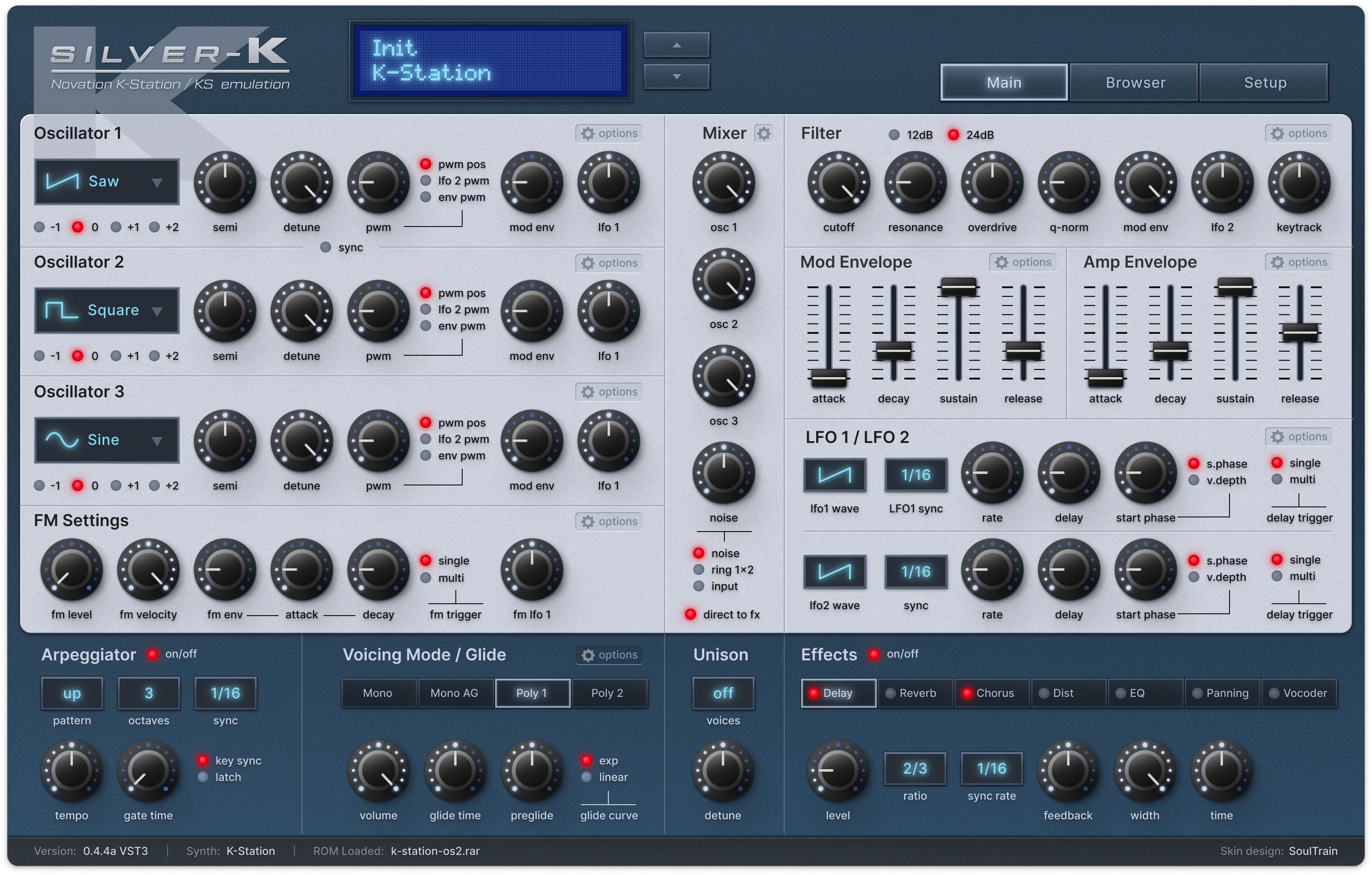This screenshot has width=1372, height=875.
Task: Select the 12dB filter slope
Action: [x=894, y=135]
